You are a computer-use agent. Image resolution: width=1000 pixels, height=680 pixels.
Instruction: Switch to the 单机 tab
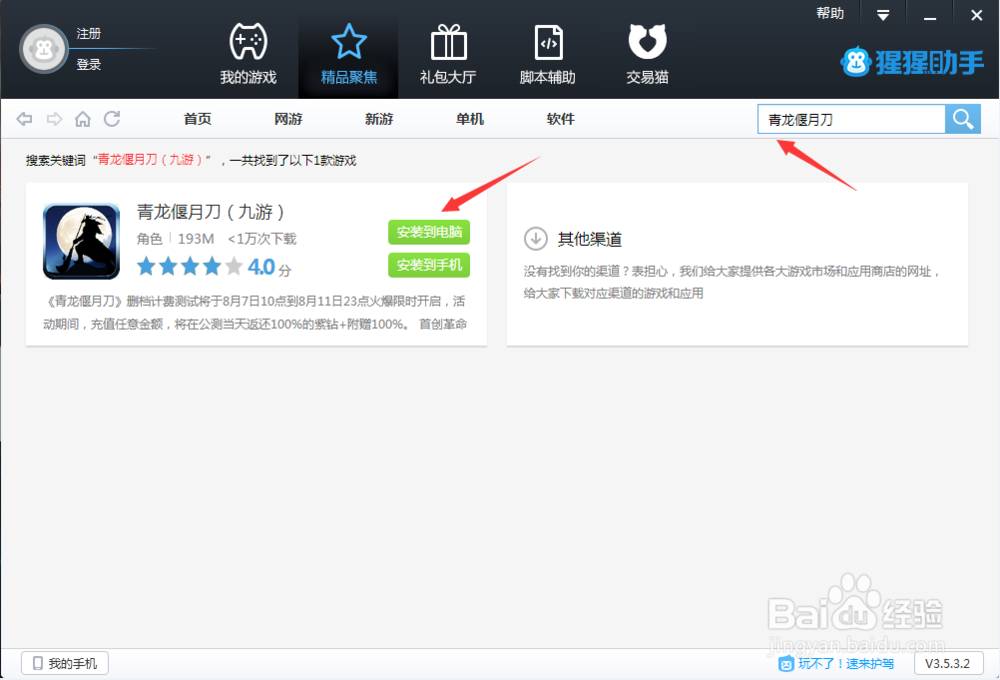(470, 119)
